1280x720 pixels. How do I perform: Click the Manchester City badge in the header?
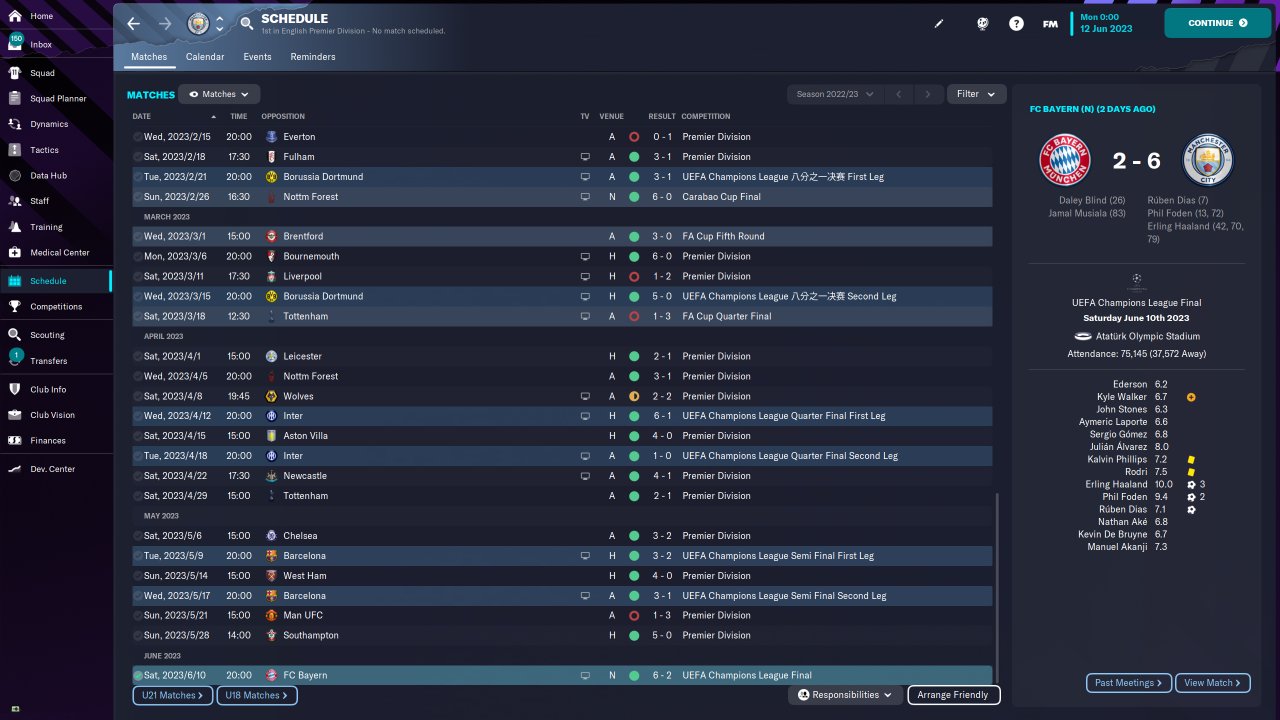(x=198, y=23)
